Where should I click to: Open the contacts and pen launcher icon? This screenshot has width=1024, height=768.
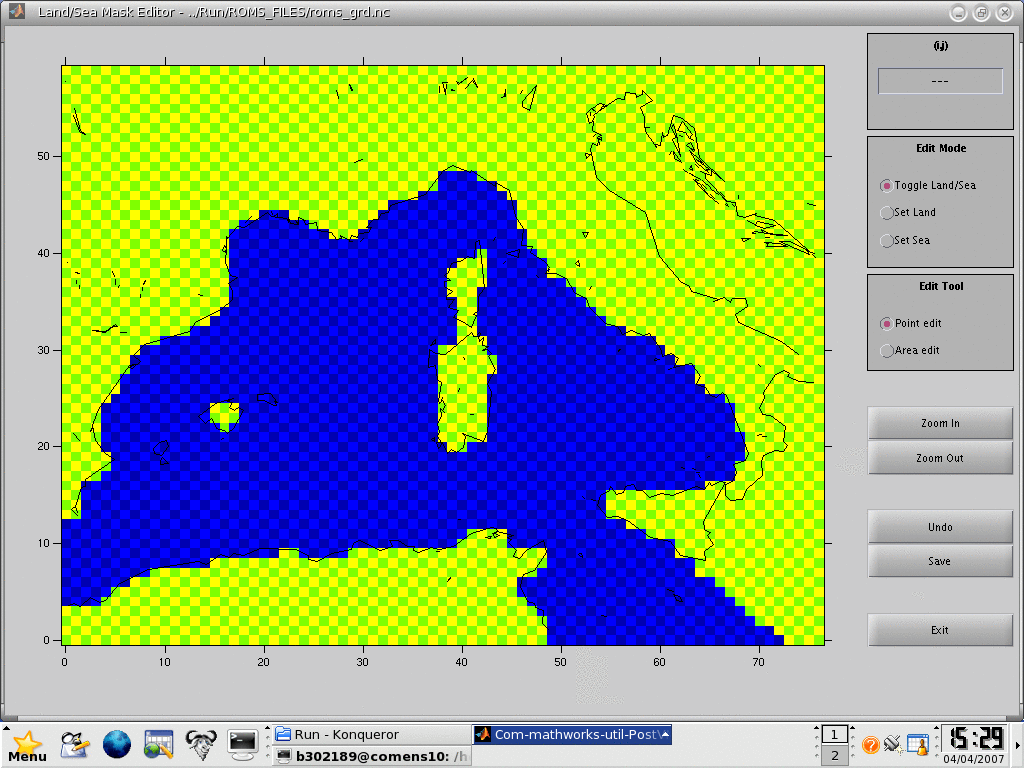[x=75, y=744]
